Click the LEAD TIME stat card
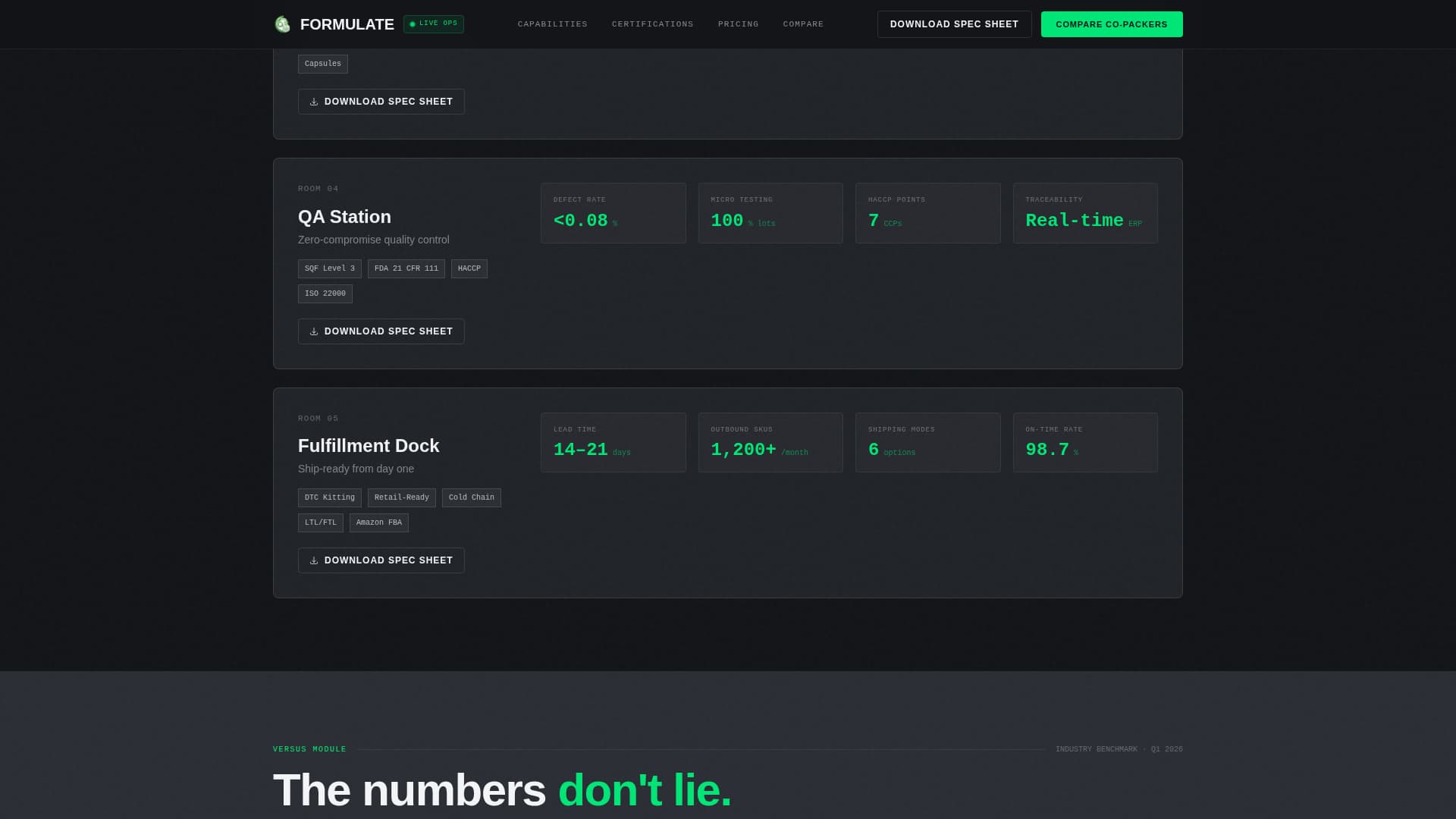 click(x=613, y=442)
